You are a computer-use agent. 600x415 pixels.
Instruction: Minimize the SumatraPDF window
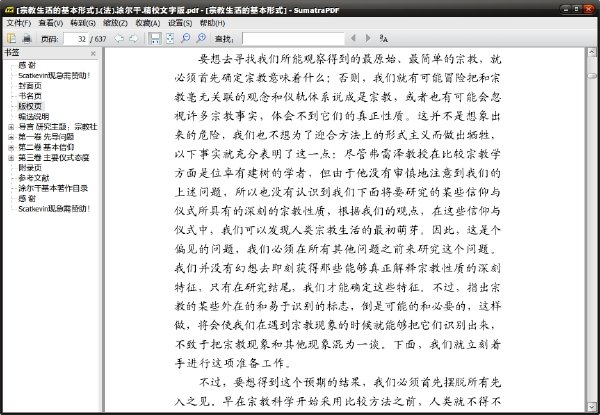[566, 9]
